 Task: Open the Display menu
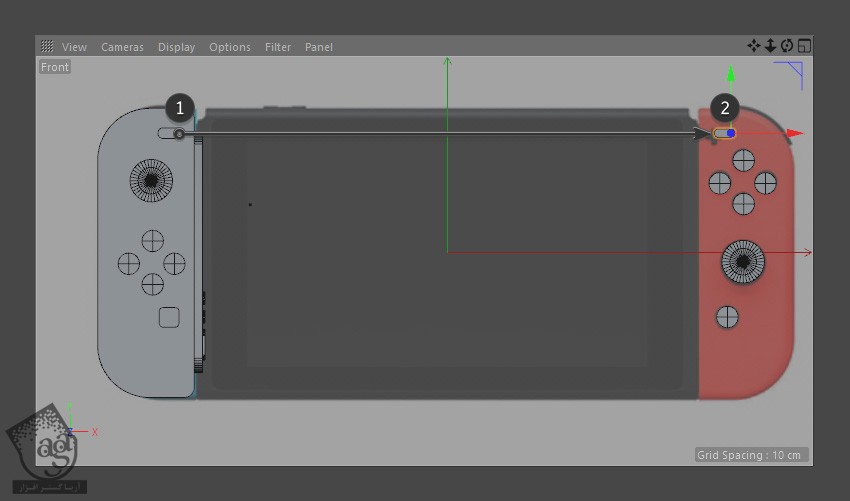pyautogui.click(x=176, y=47)
